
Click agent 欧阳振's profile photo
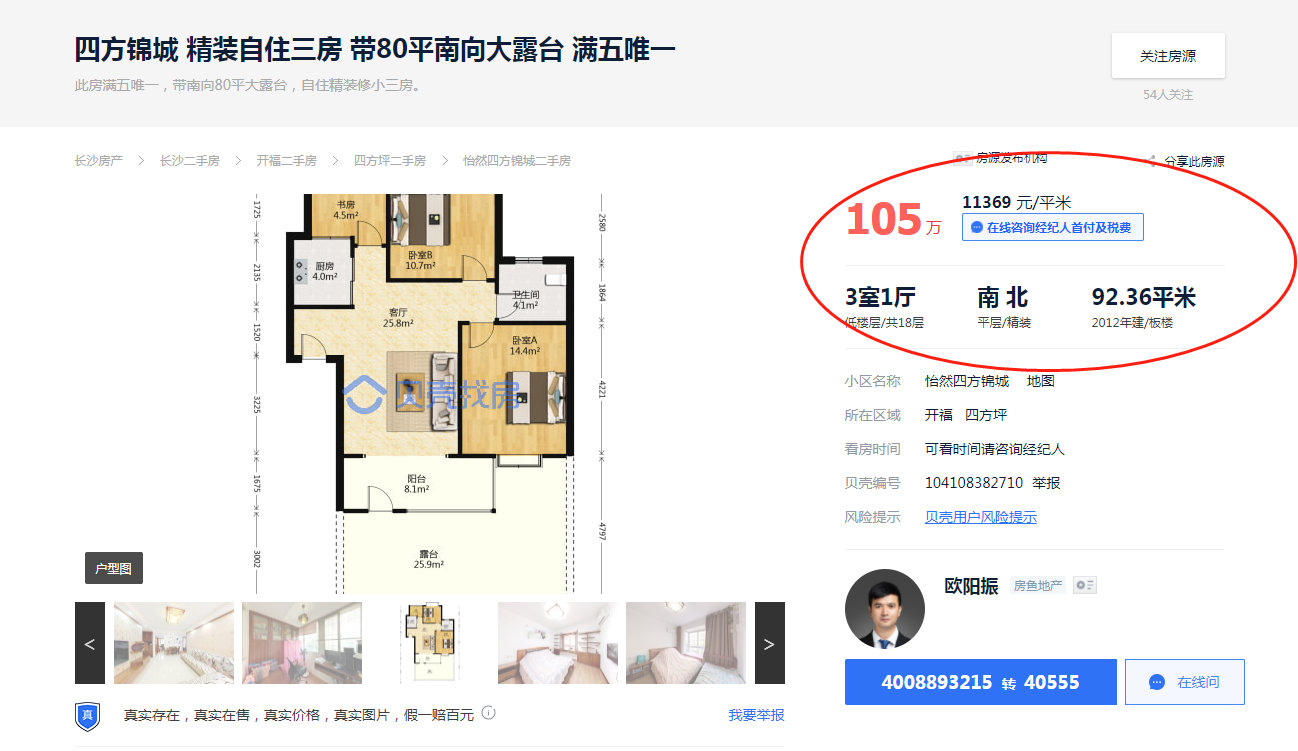click(885, 609)
